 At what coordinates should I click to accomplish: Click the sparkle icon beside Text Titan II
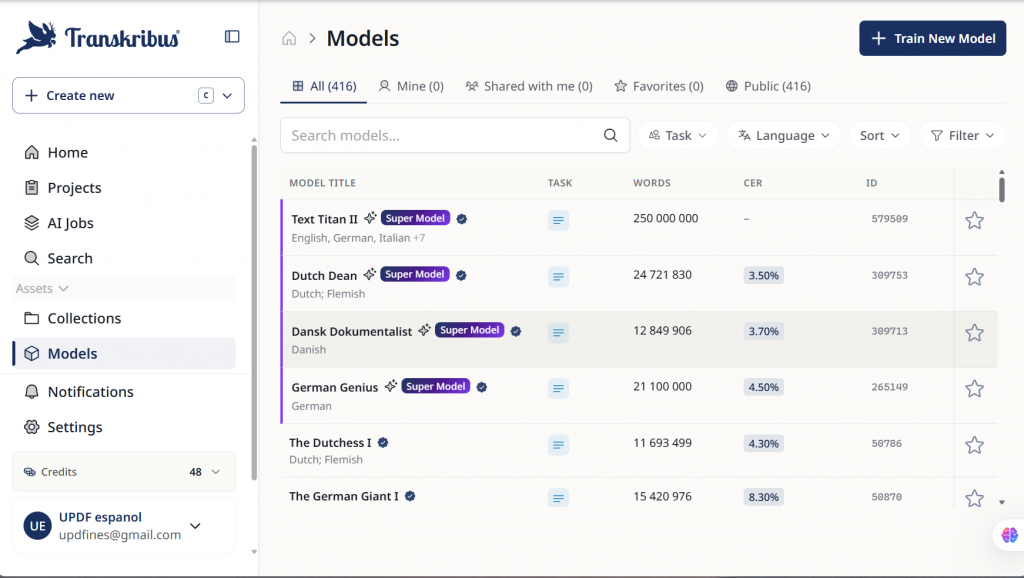[370, 217]
